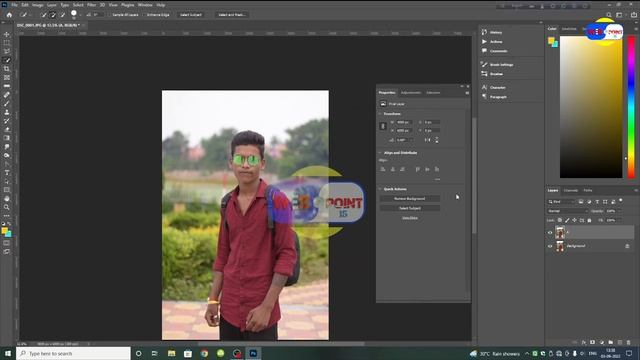Image resolution: width=640 pixels, height=360 pixels.
Task: Collapse the Align and Distribute section
Action: click(x=380, y=153)
